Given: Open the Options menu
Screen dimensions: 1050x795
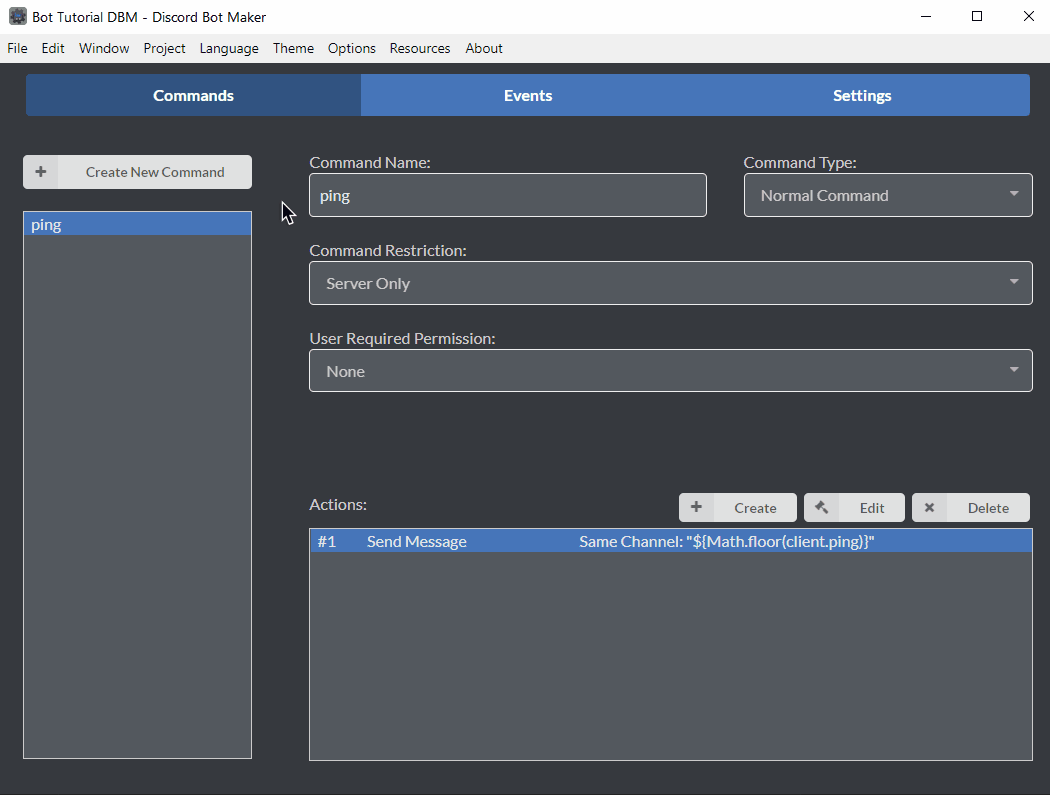Looking at the screenshot, I should coord(352,48).
